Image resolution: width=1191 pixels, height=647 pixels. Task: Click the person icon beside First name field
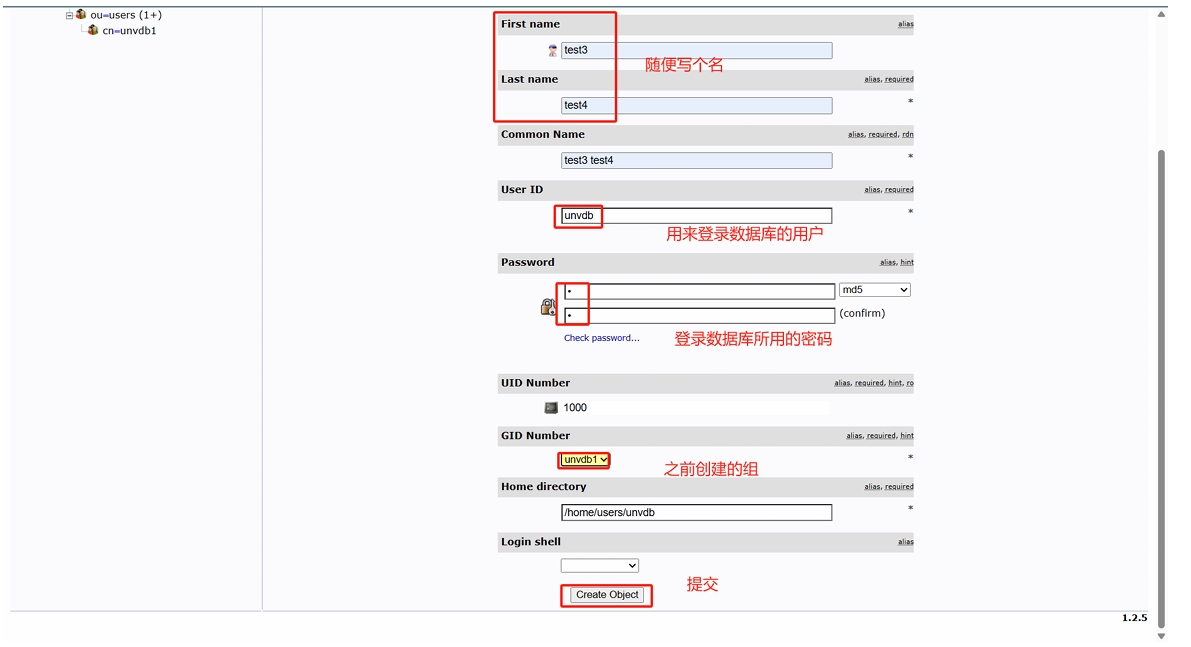[552, 50]
